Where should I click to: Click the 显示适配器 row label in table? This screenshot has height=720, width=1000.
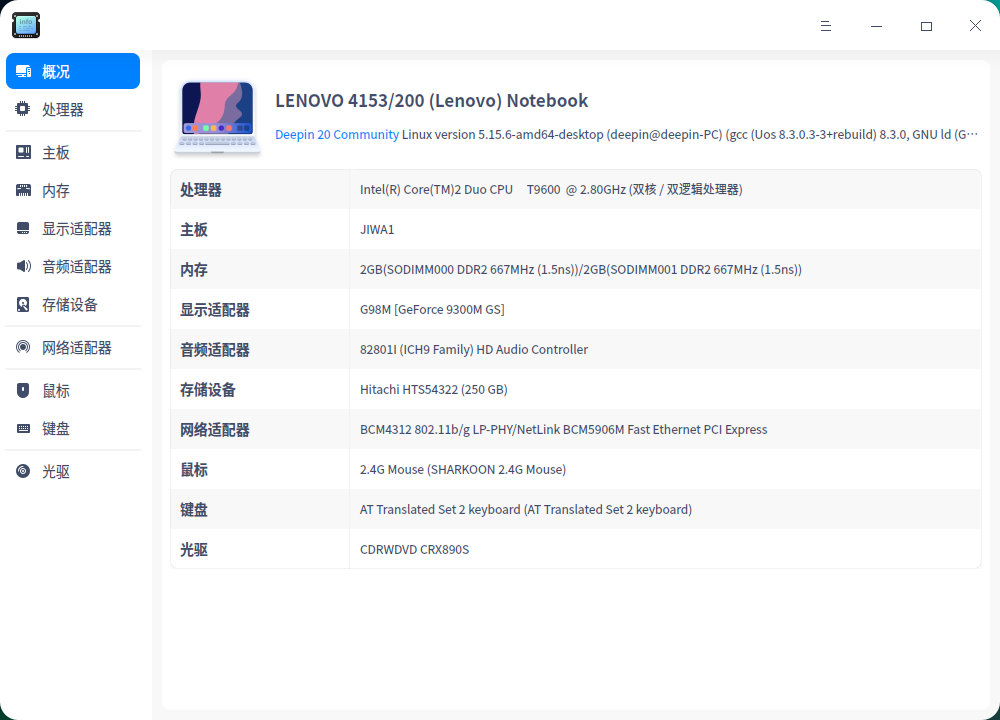(215, 310)
